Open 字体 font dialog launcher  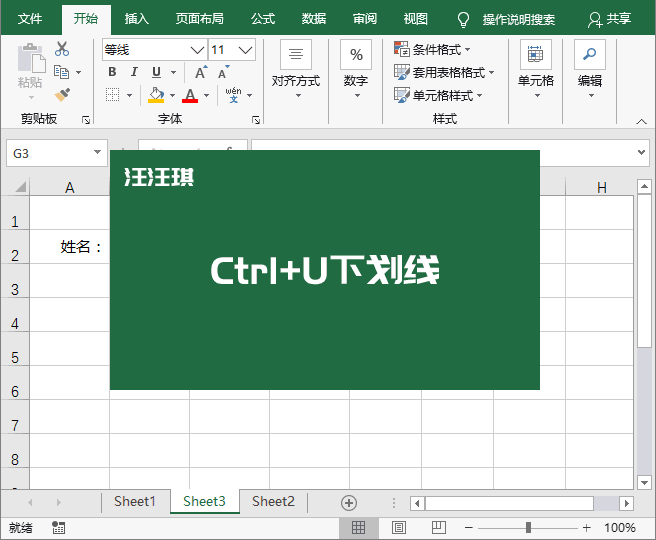(x=256, y=120)
